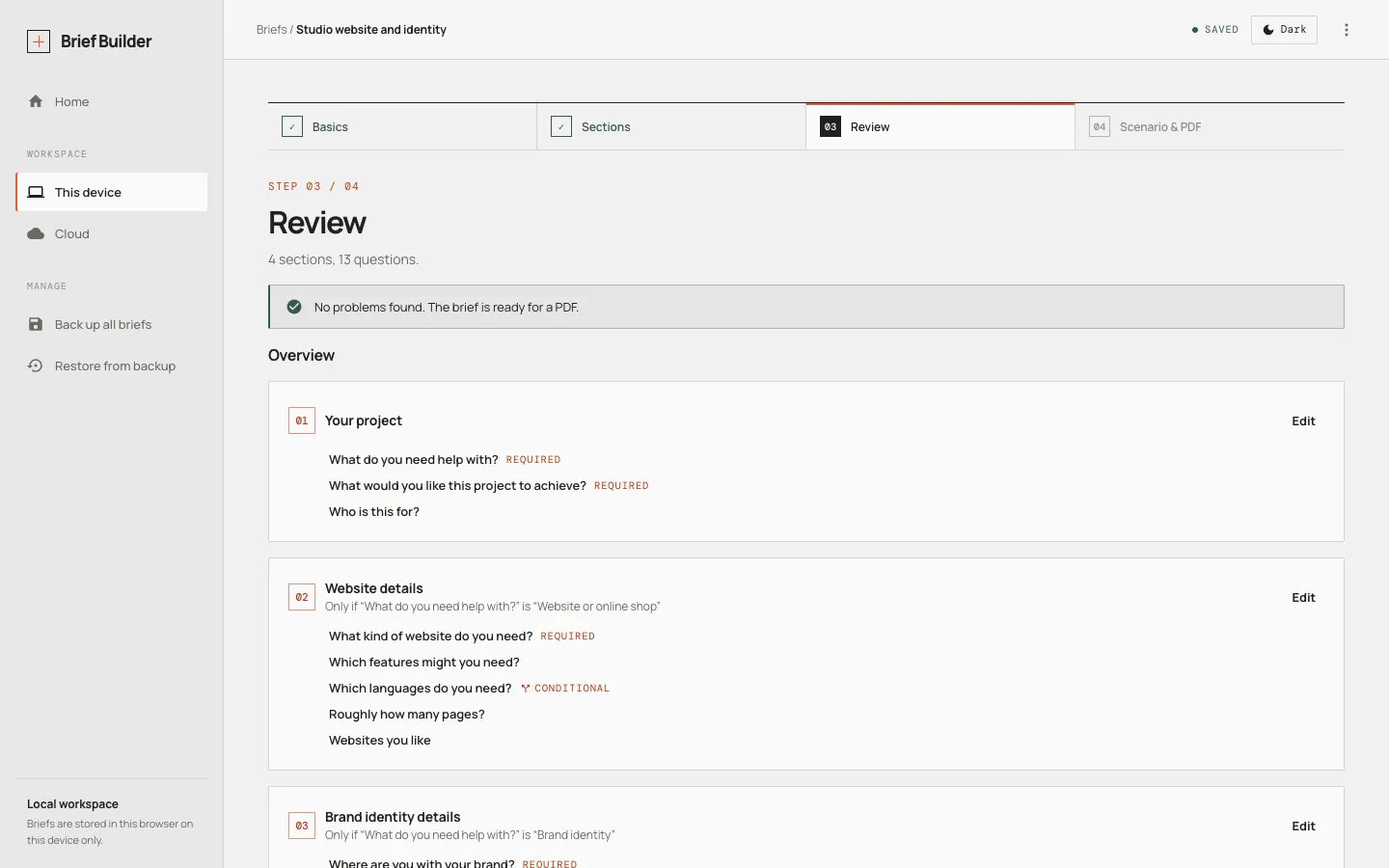Click the 03 badge on Review tab

coord(831,126)
